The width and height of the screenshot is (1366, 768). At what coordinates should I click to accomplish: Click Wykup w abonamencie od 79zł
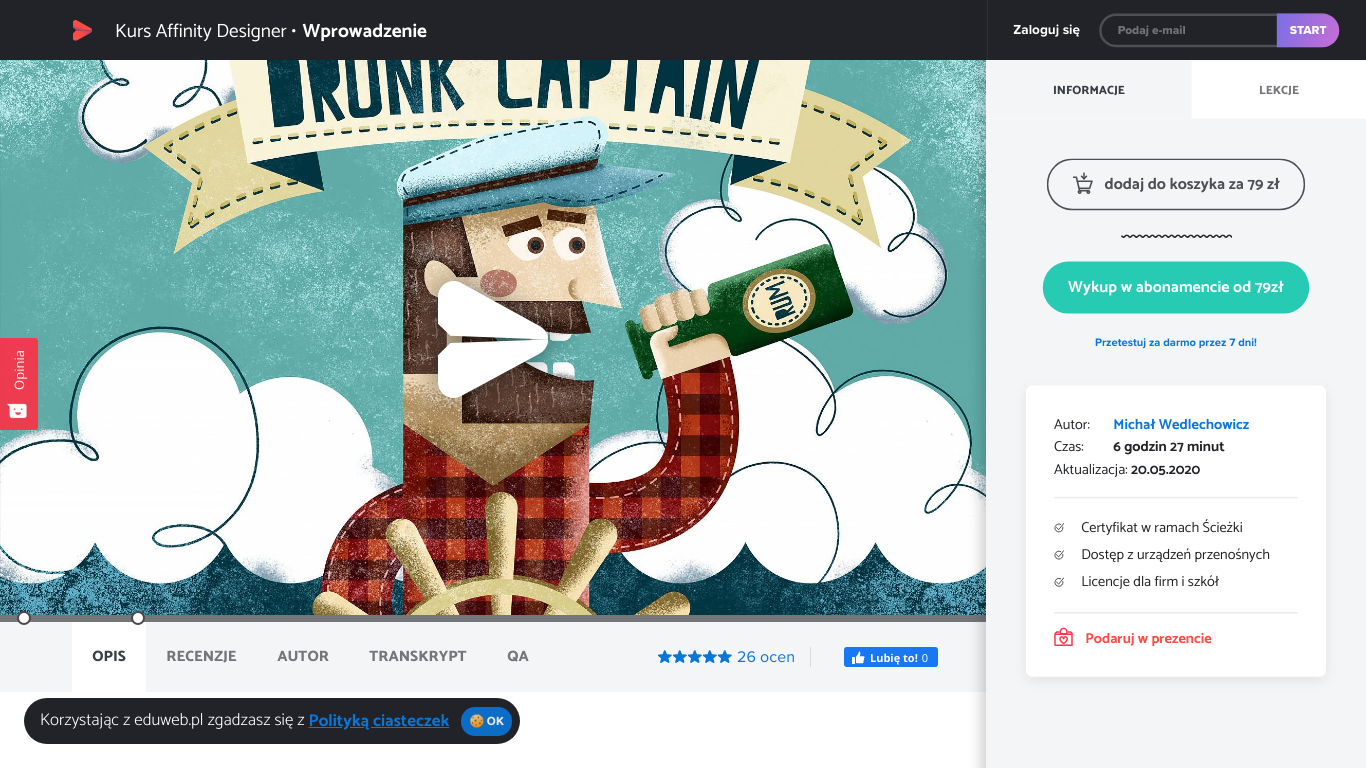tap(1176, 287)
